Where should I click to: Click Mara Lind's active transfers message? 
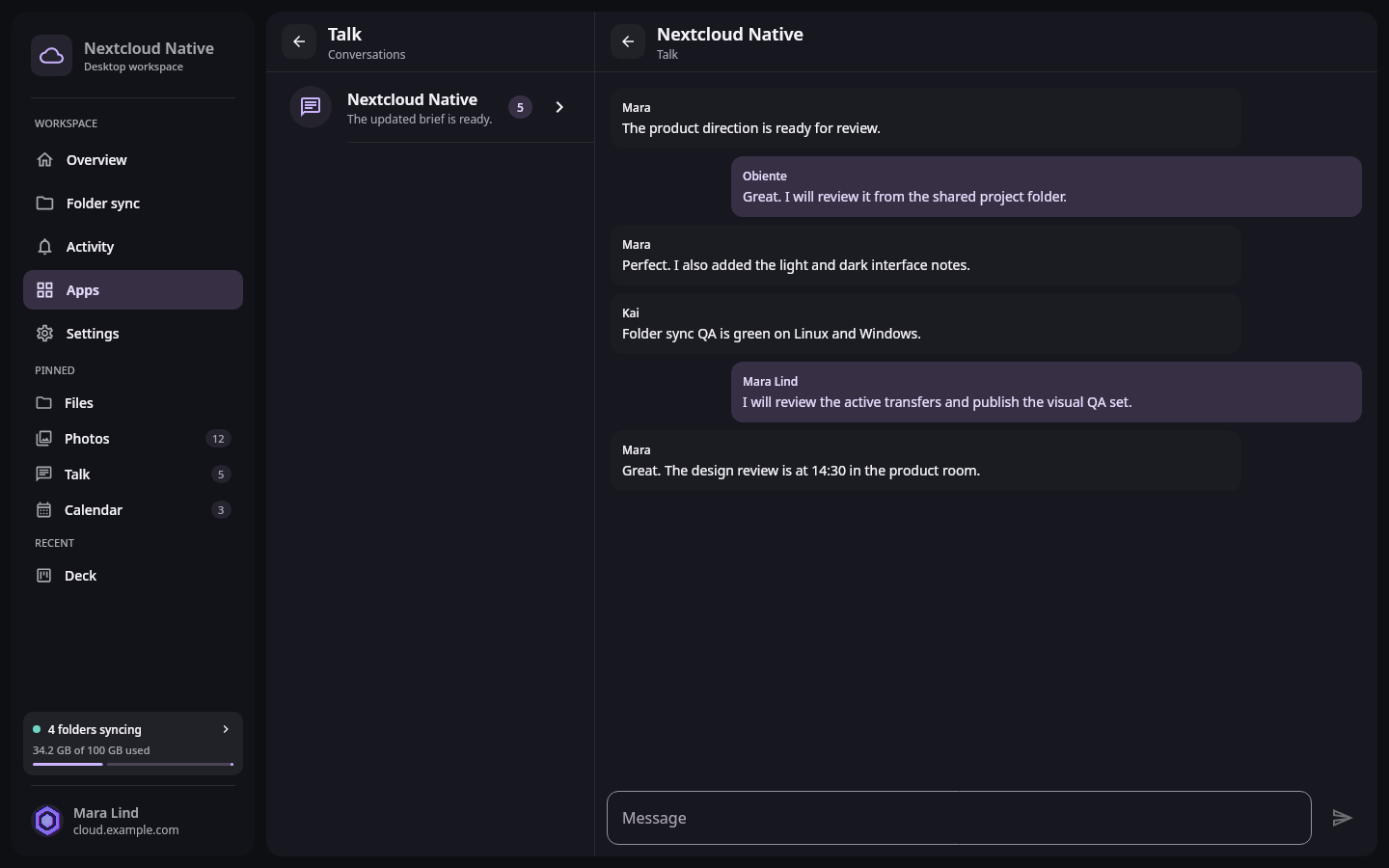tap(1046, 392)
